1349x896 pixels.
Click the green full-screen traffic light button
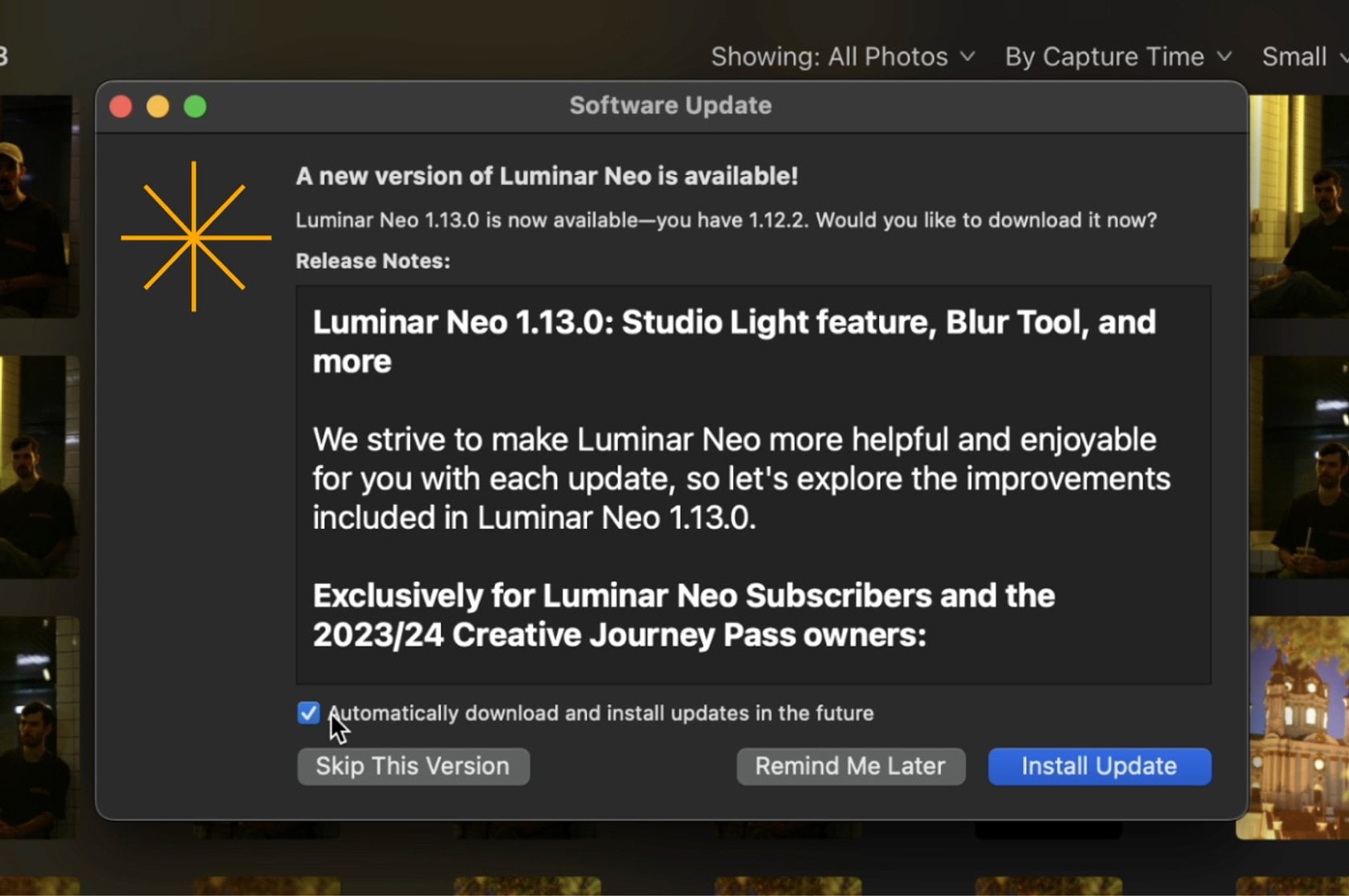point(195,105)
